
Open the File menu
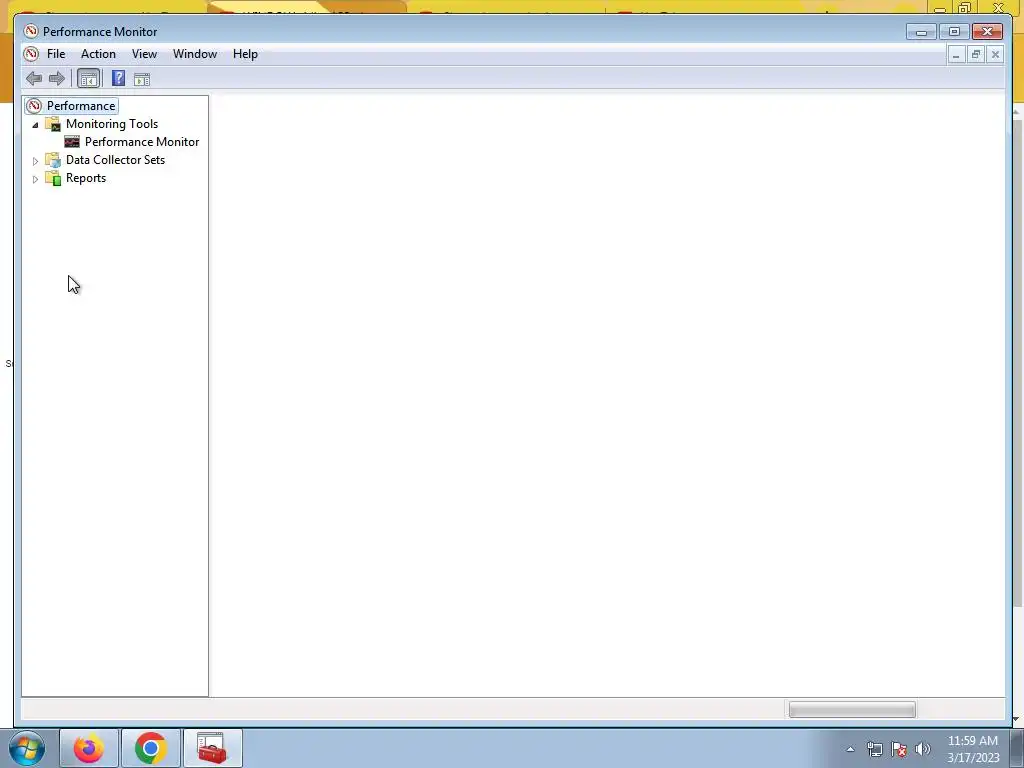(x=56, y=54)
